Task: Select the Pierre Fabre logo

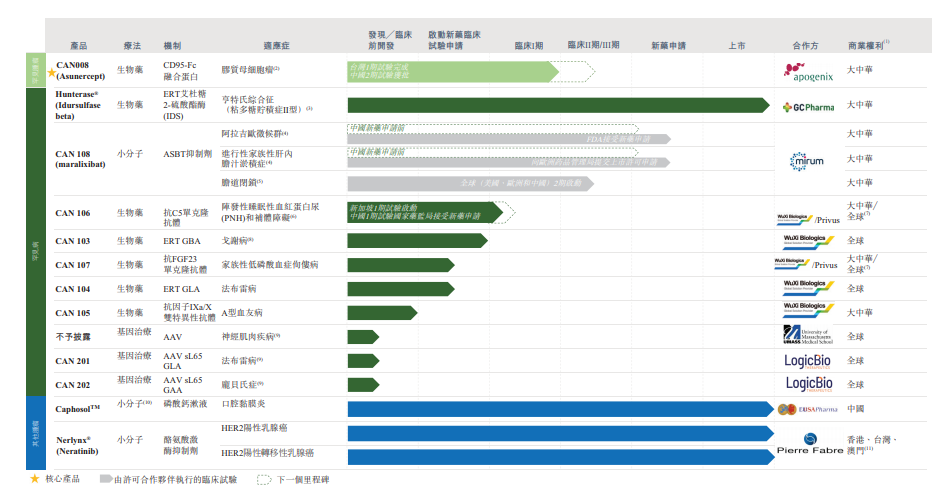Action: point(809,444)
